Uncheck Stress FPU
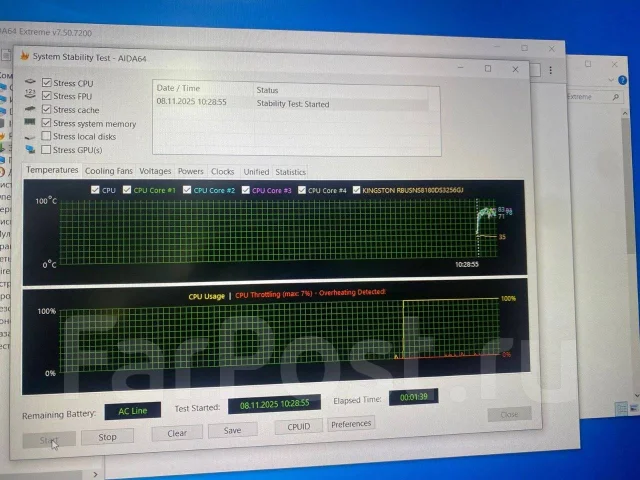Viewport: 640px width, 480px height. pos(47,96)
